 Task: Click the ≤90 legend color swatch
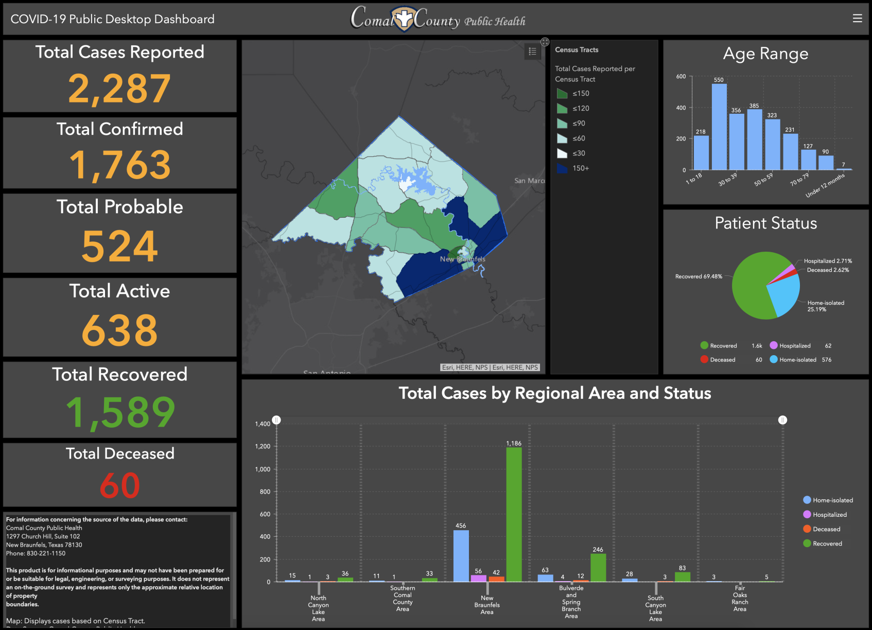pos(562,123)
